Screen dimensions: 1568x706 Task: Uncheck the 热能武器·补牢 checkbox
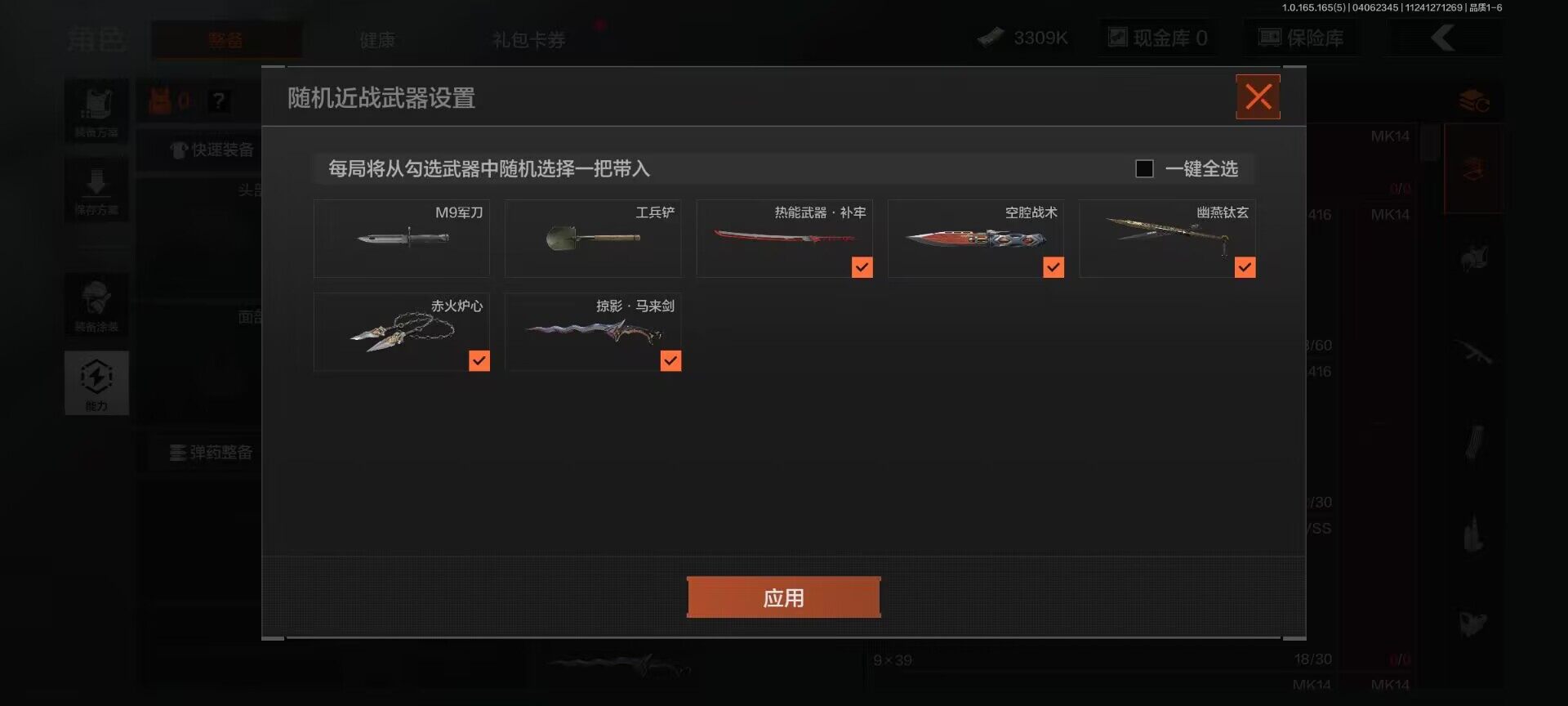pyautogui.click(x=862, y=267)
